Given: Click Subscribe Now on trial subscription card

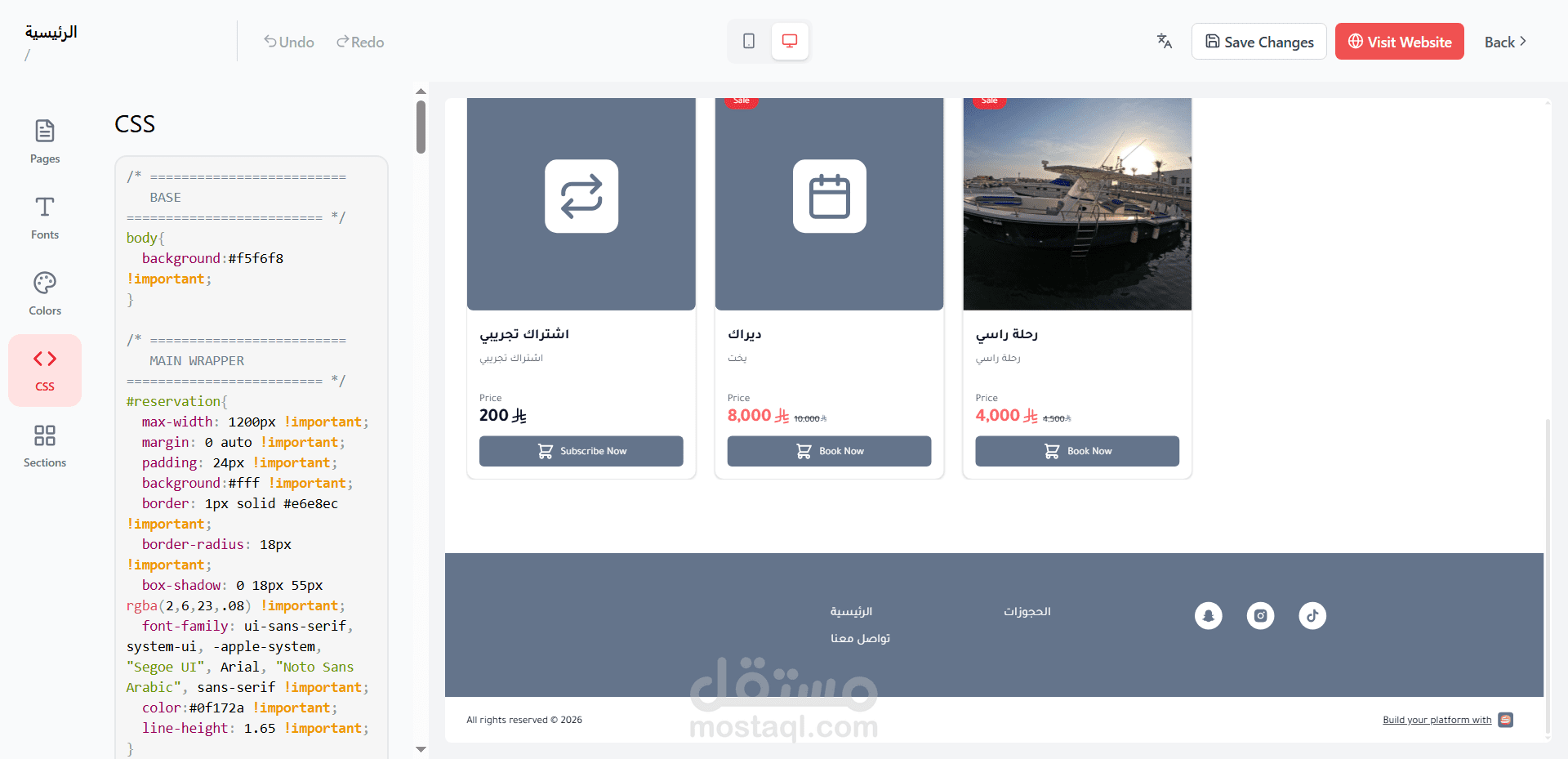Looking at the screenshot, I should [x=581, y=451].
